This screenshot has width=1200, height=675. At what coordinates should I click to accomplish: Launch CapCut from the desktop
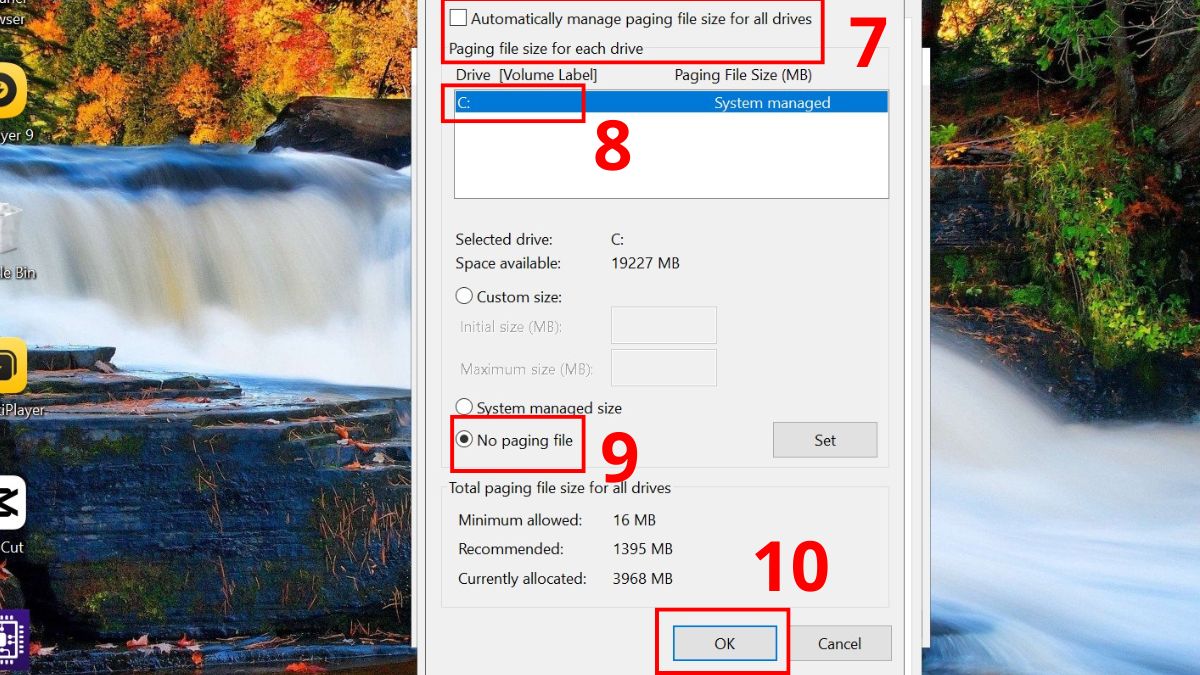coord(10,505)
